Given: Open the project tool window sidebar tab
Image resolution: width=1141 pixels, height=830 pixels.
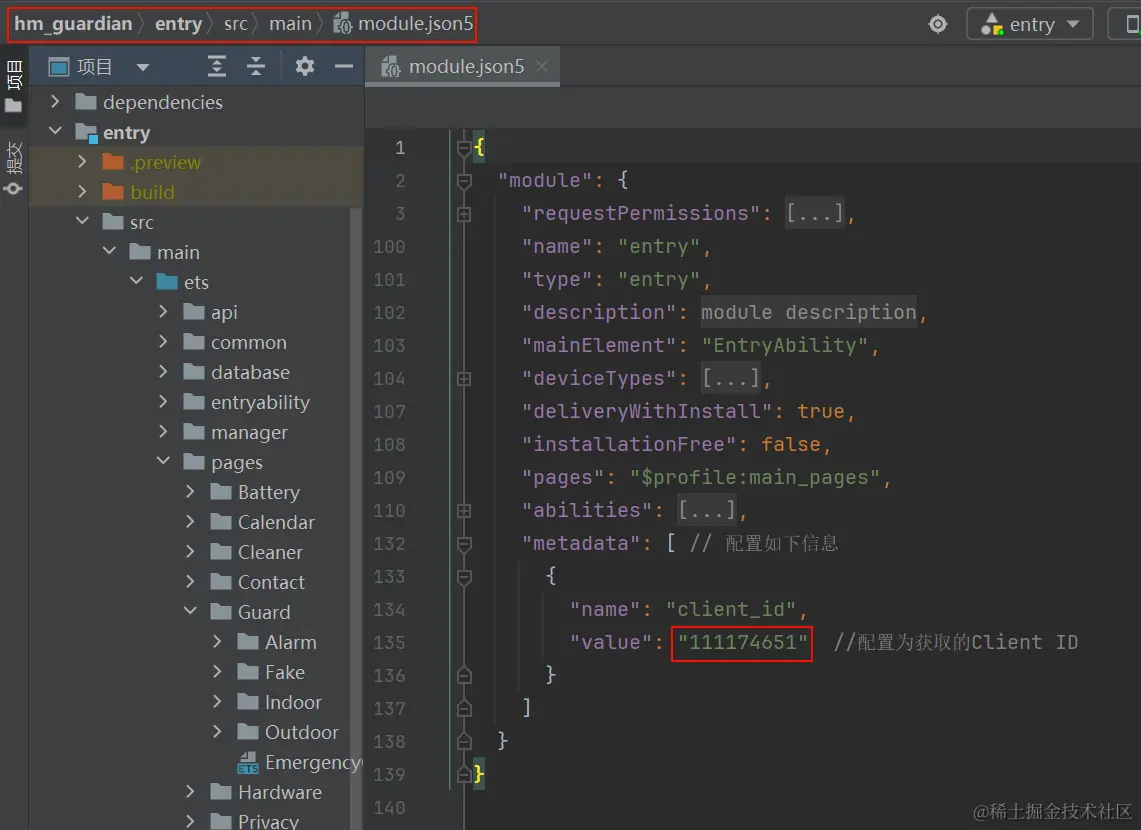Looking at the screenshot, I should pyautogui.click(x=14, y=86).
